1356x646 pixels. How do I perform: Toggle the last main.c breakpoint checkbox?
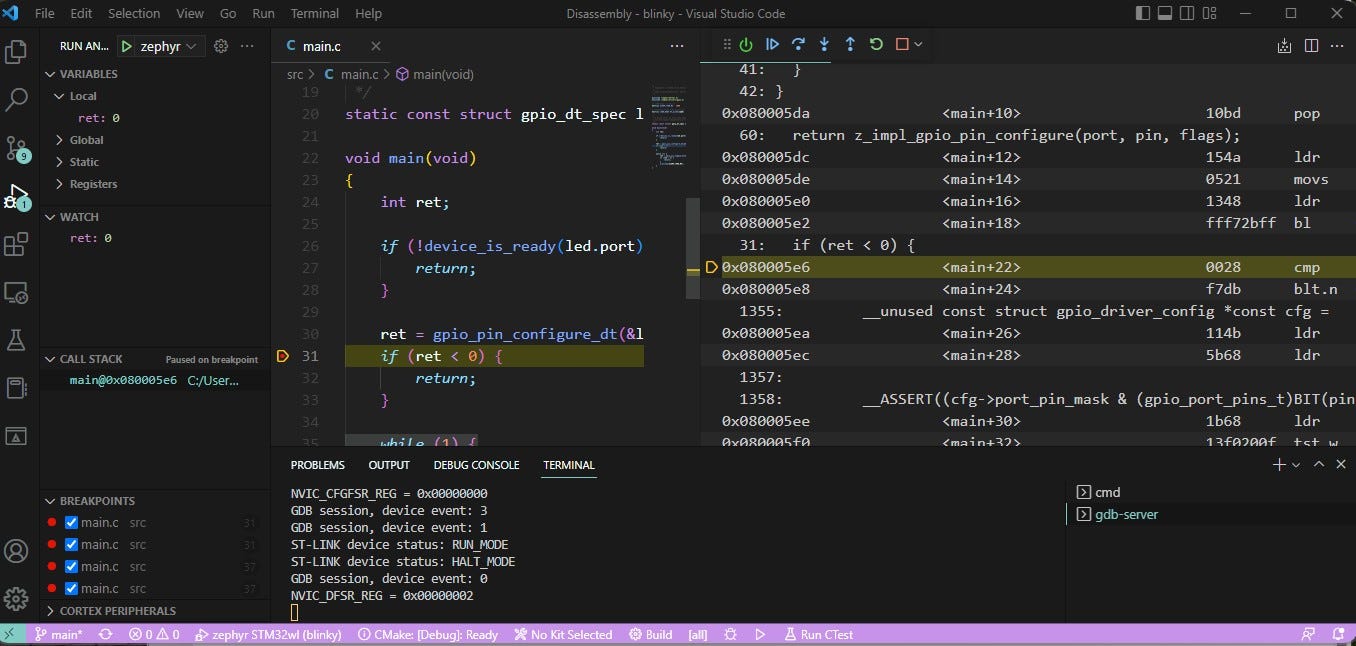[71, 588]
